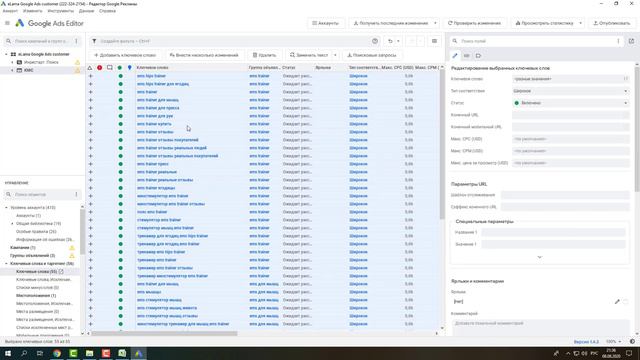The image size is (640, 360).
Task: Open the Справка menu
Action: 107,11
